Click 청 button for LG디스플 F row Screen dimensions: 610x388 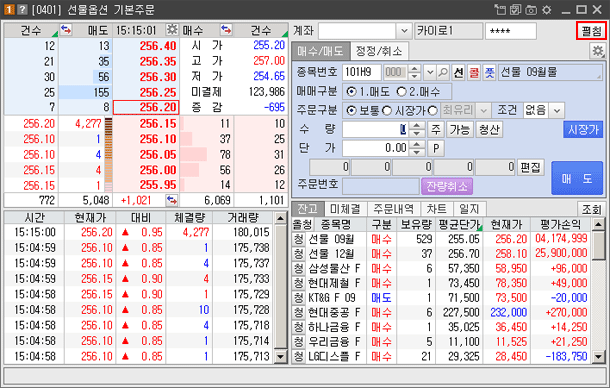tap(298, 356)
